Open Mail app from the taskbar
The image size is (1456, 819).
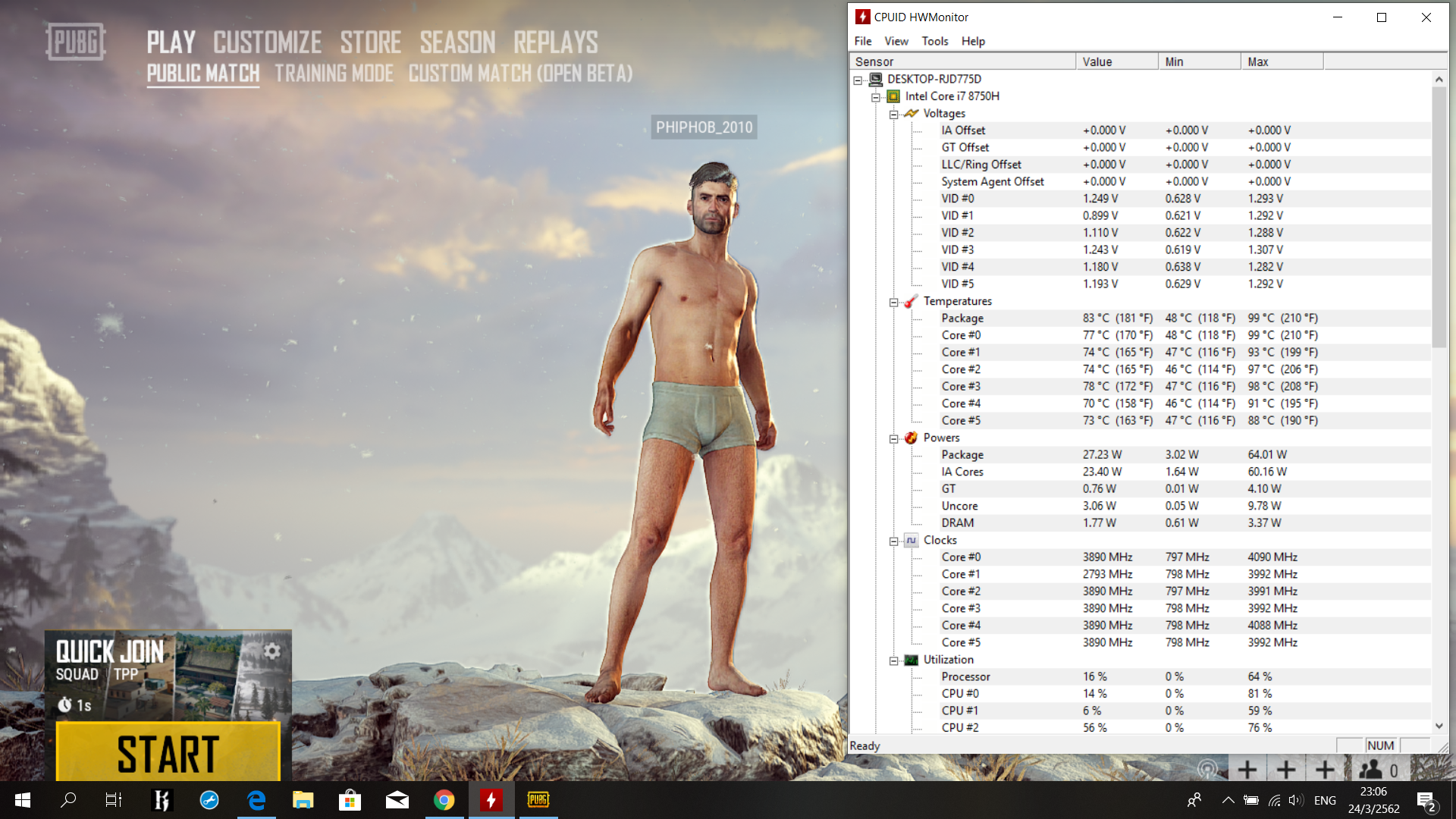tap(397, 800)
